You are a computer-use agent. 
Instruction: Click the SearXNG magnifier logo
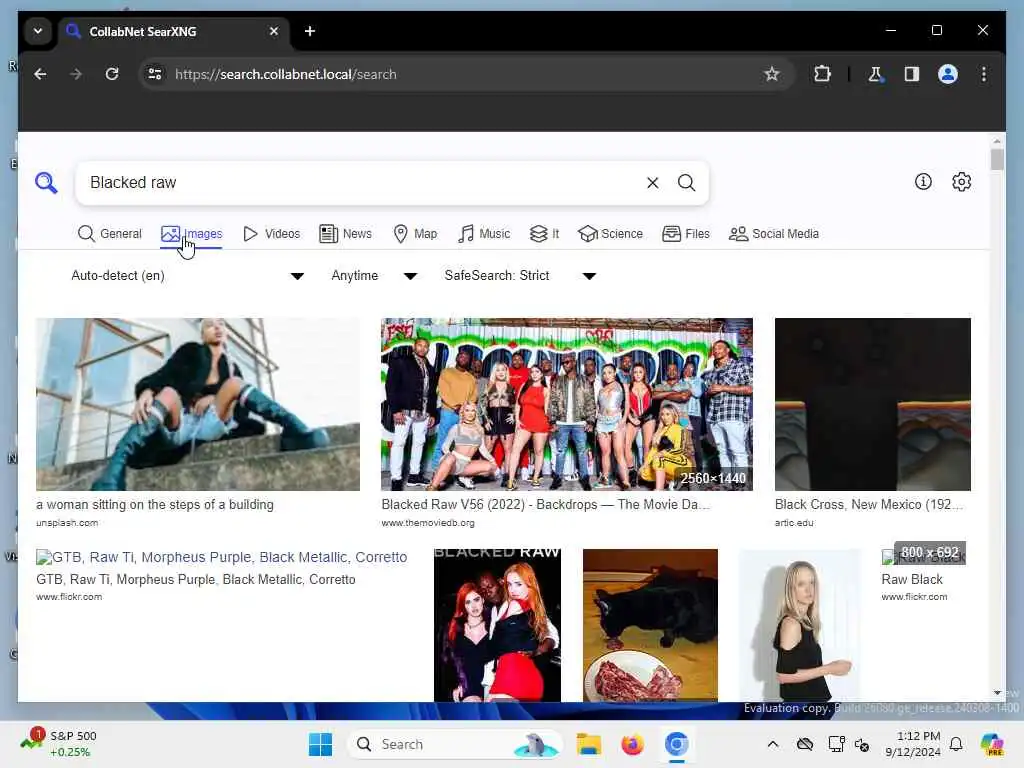click(x=46, y=183)
